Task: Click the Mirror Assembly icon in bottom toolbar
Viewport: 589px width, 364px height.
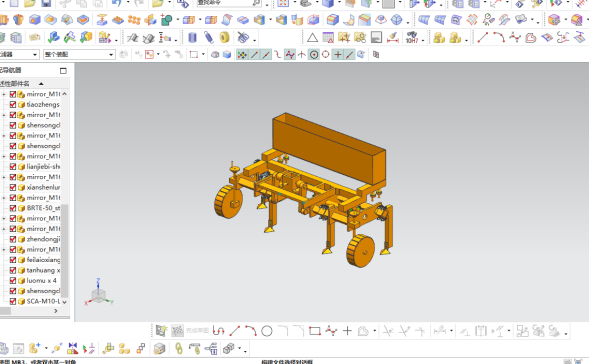Action: 72,349
